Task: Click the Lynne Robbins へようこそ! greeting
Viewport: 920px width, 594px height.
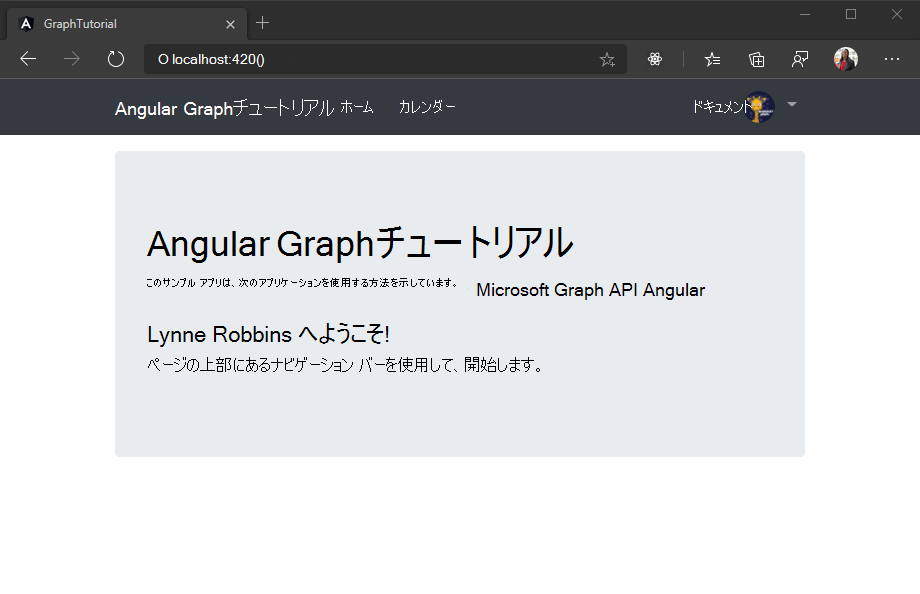Action: tap(268, 334)
